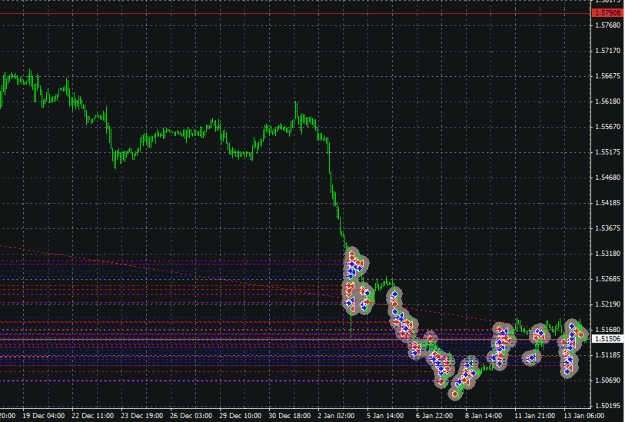Screen dimensions: 625x422
Task: Click the 1.56675 price axis value
Action: click(608, 76)
